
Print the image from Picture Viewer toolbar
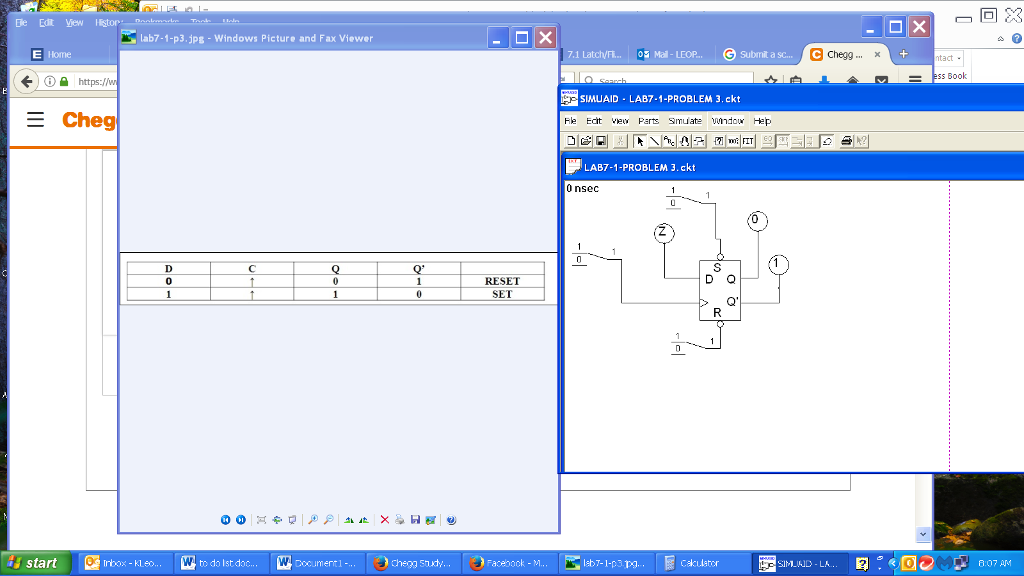point(398,520)
